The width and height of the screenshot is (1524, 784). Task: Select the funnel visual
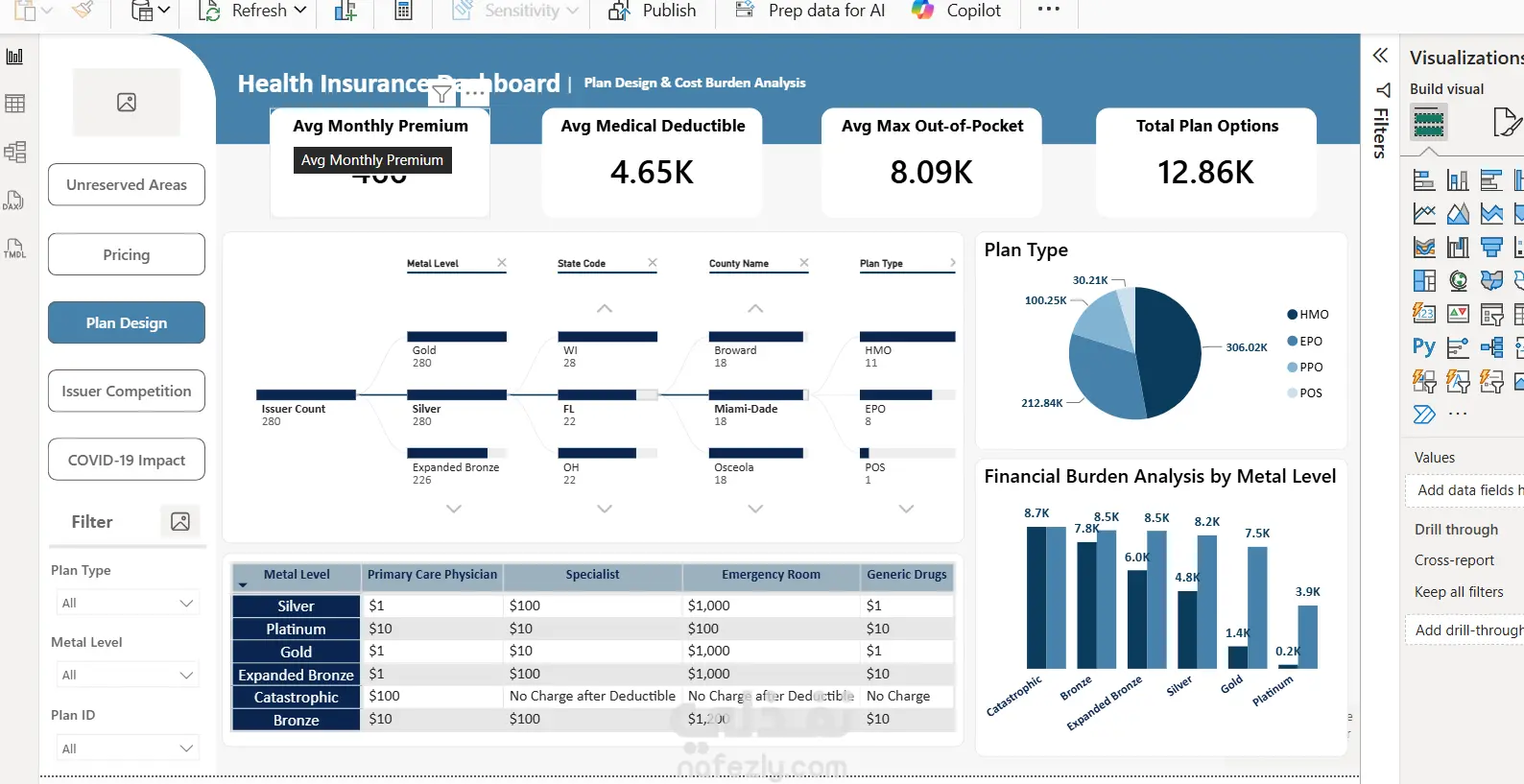coord(1491,248)
